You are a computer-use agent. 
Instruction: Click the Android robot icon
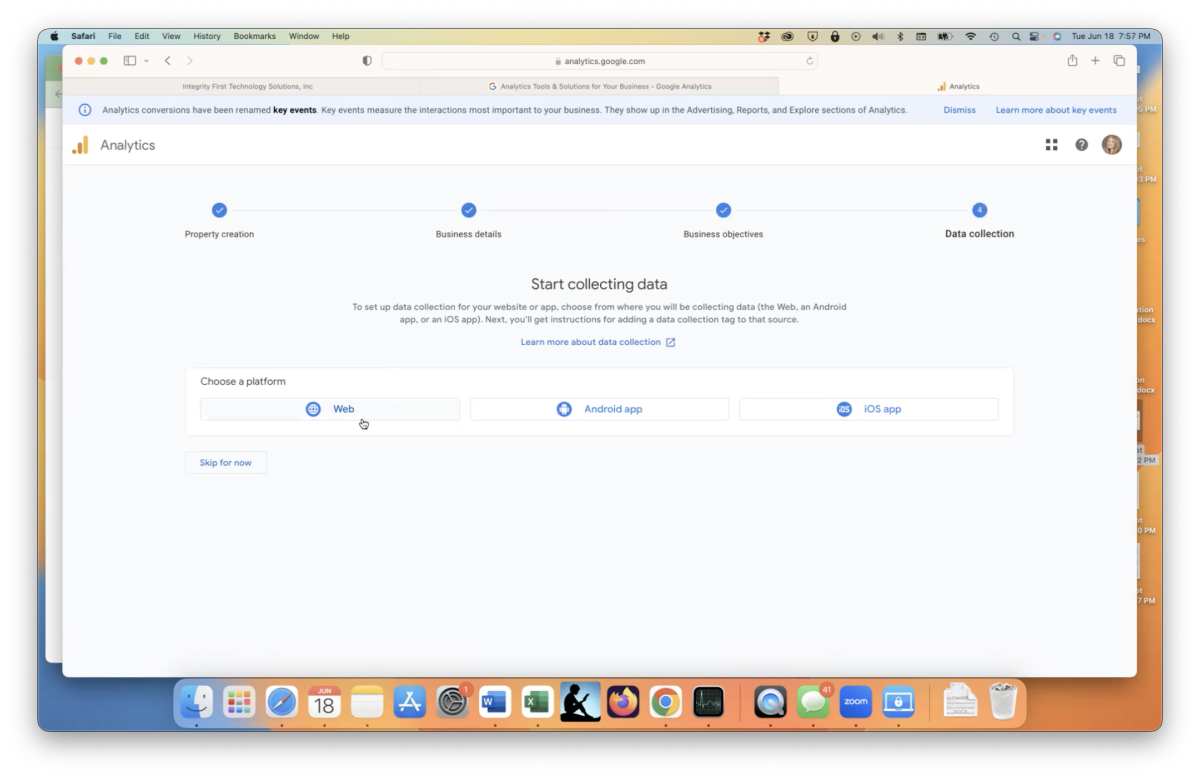click(564, 409)
